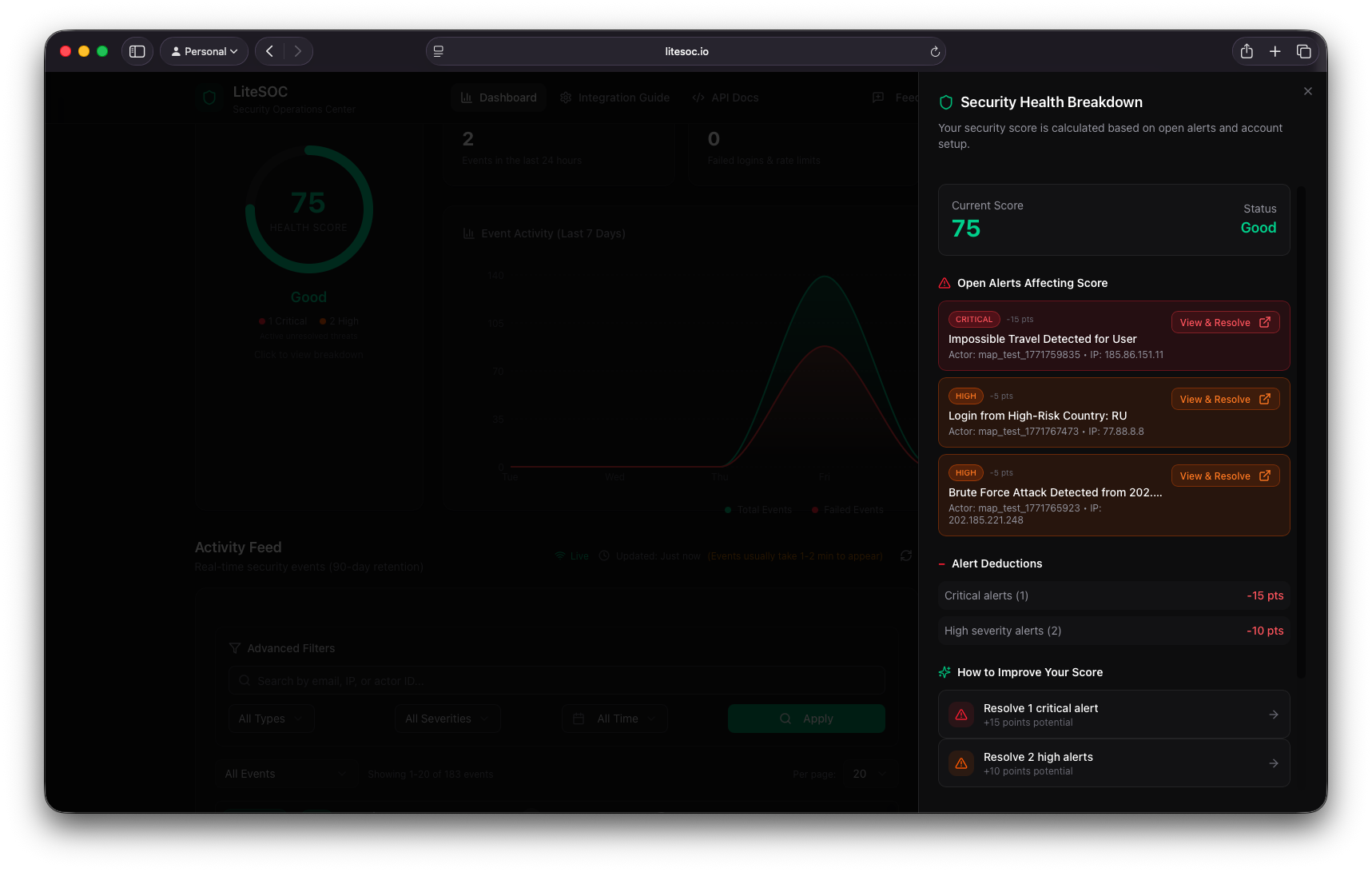Click the Apply filters button
The image size is (1372, 872).
(805, 718)
